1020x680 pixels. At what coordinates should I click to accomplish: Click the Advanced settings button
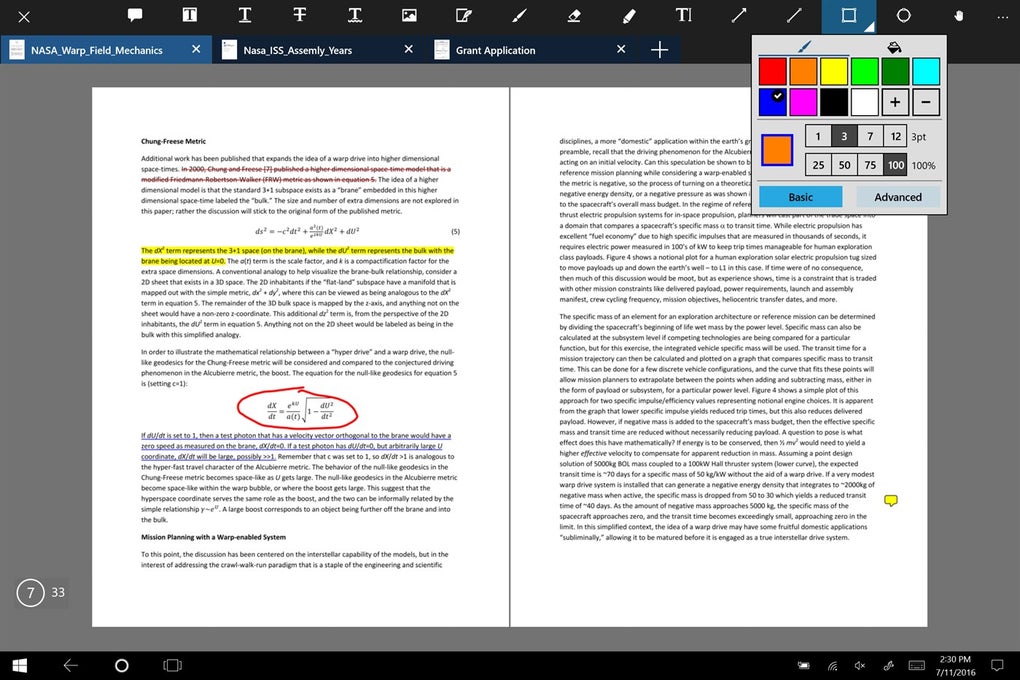896,196
